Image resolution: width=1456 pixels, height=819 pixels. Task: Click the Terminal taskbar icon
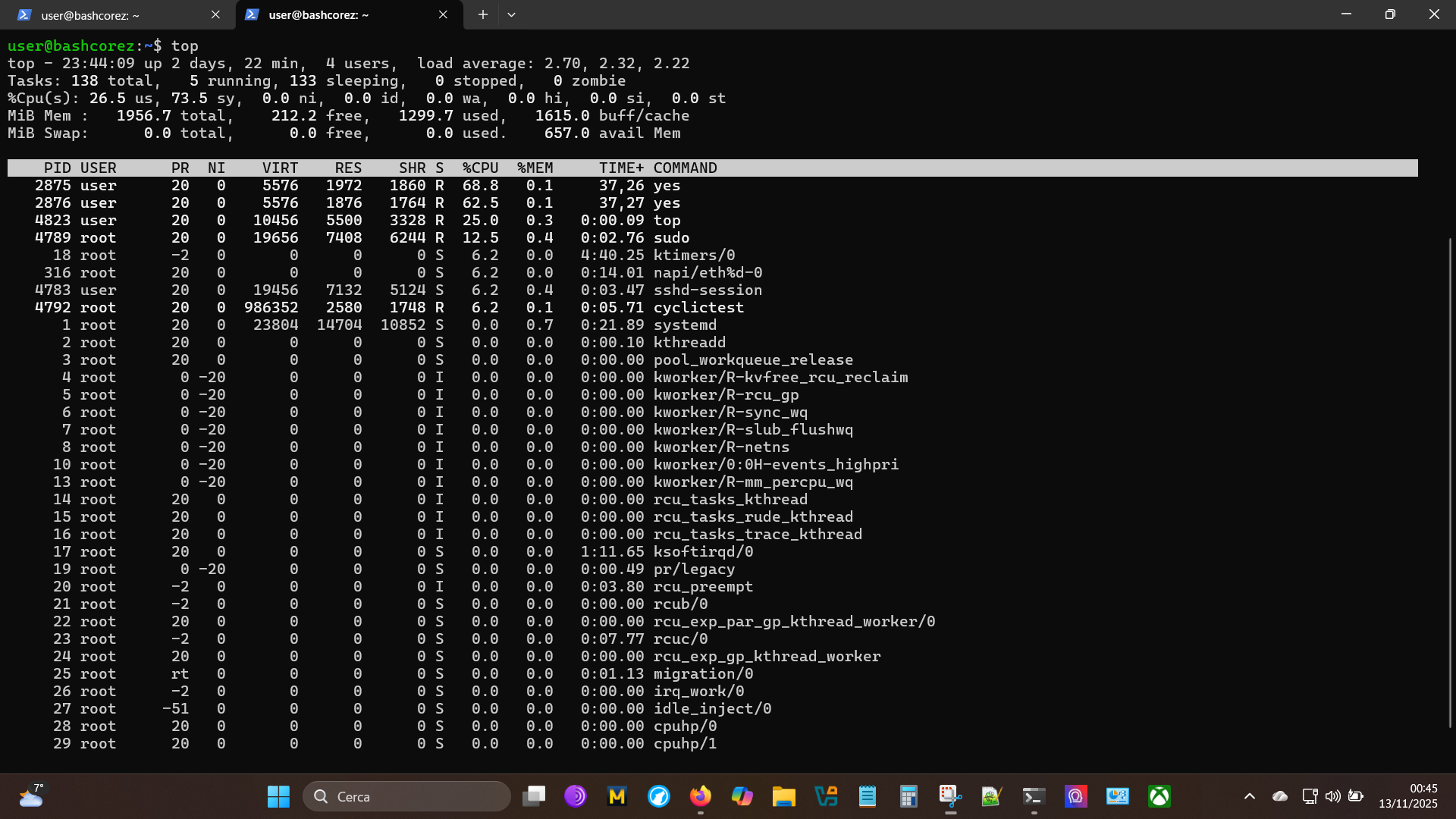coord(1034,796)
